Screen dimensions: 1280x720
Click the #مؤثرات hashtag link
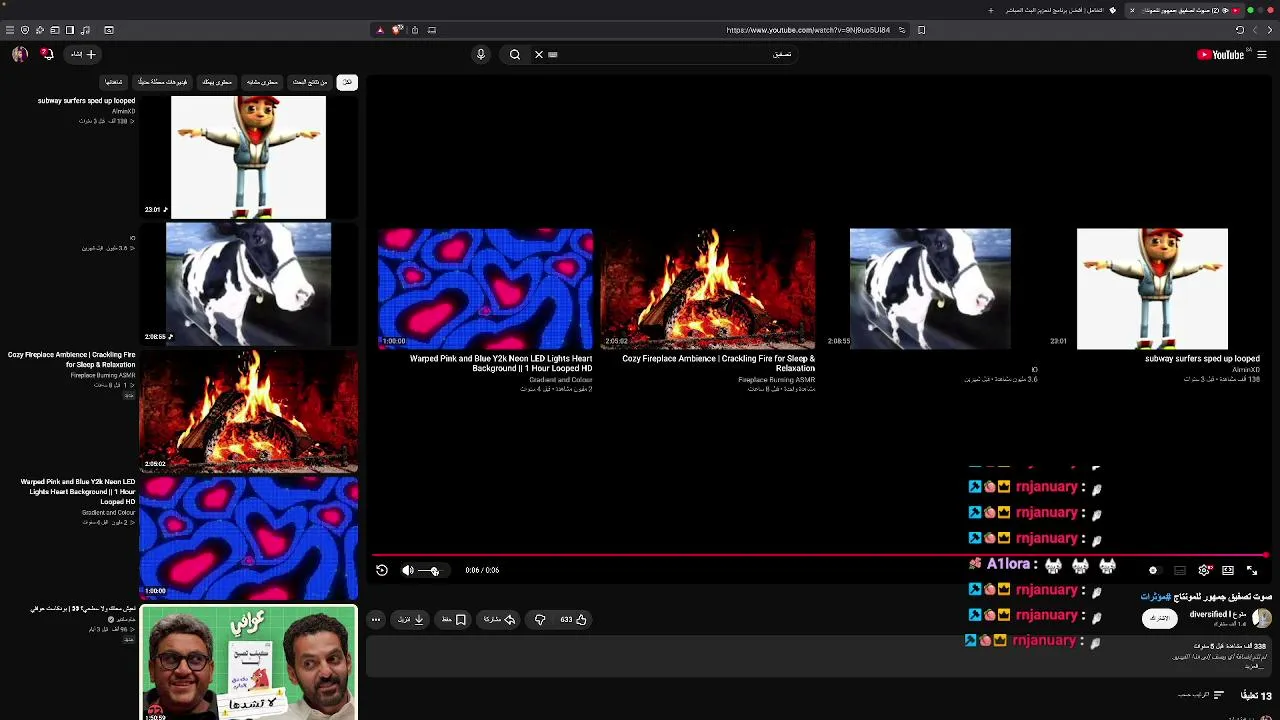coord(1155,597)
